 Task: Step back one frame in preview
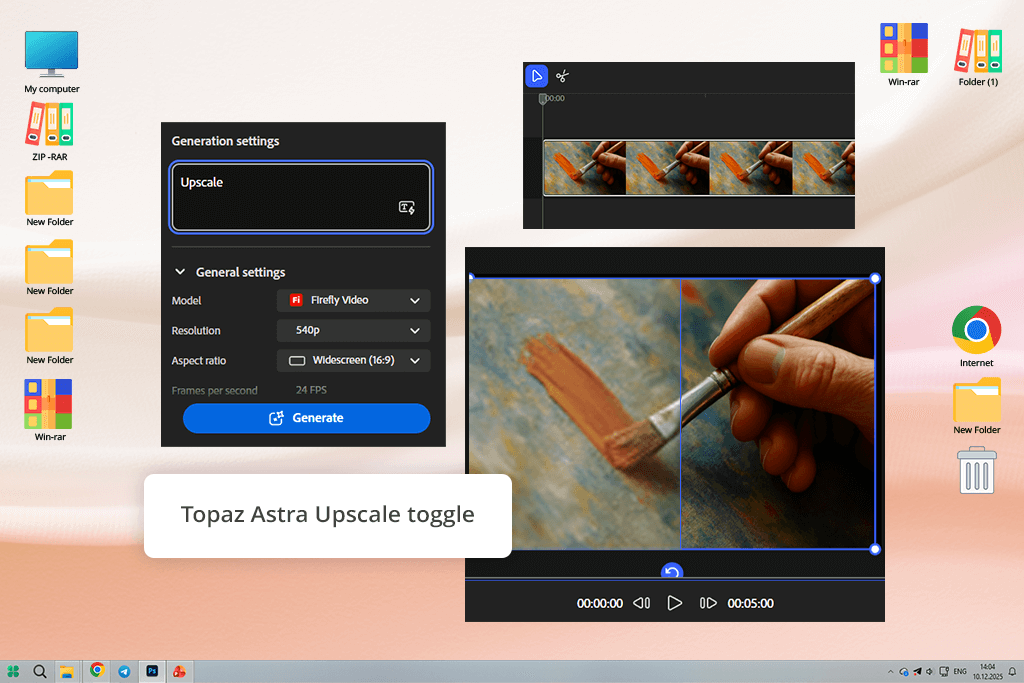coord(641,603)
